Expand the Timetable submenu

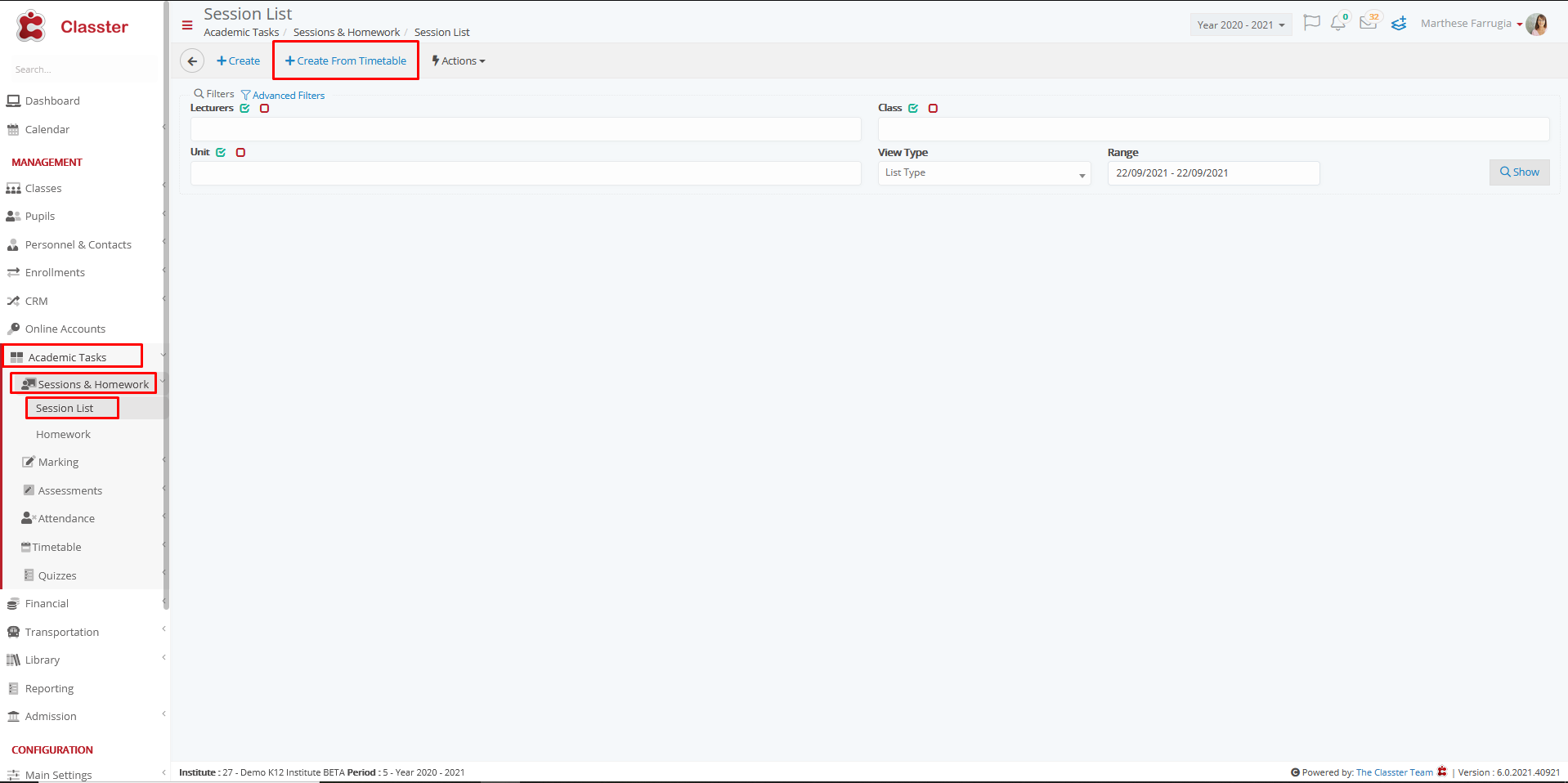click(x=164, y=544)
